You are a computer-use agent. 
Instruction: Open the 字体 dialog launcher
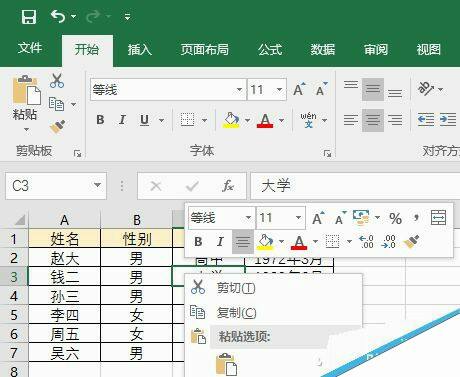(327, 153)
